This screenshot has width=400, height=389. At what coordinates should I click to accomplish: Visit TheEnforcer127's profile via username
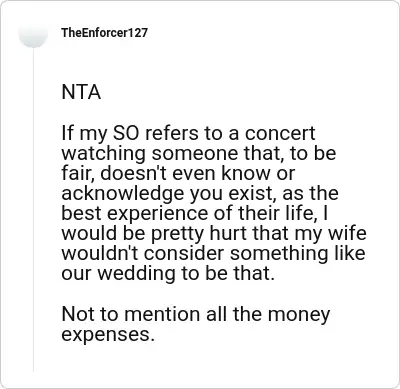(104, 33)
